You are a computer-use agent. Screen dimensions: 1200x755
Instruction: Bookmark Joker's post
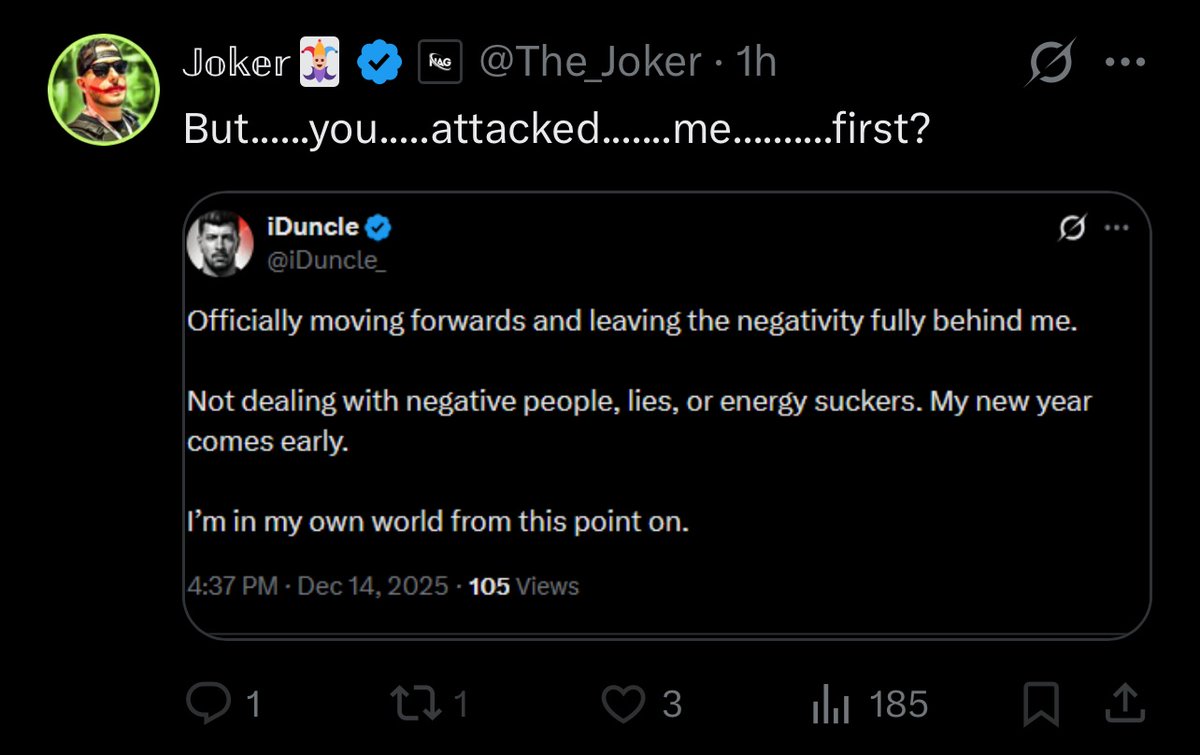(x=1041, y=705)
